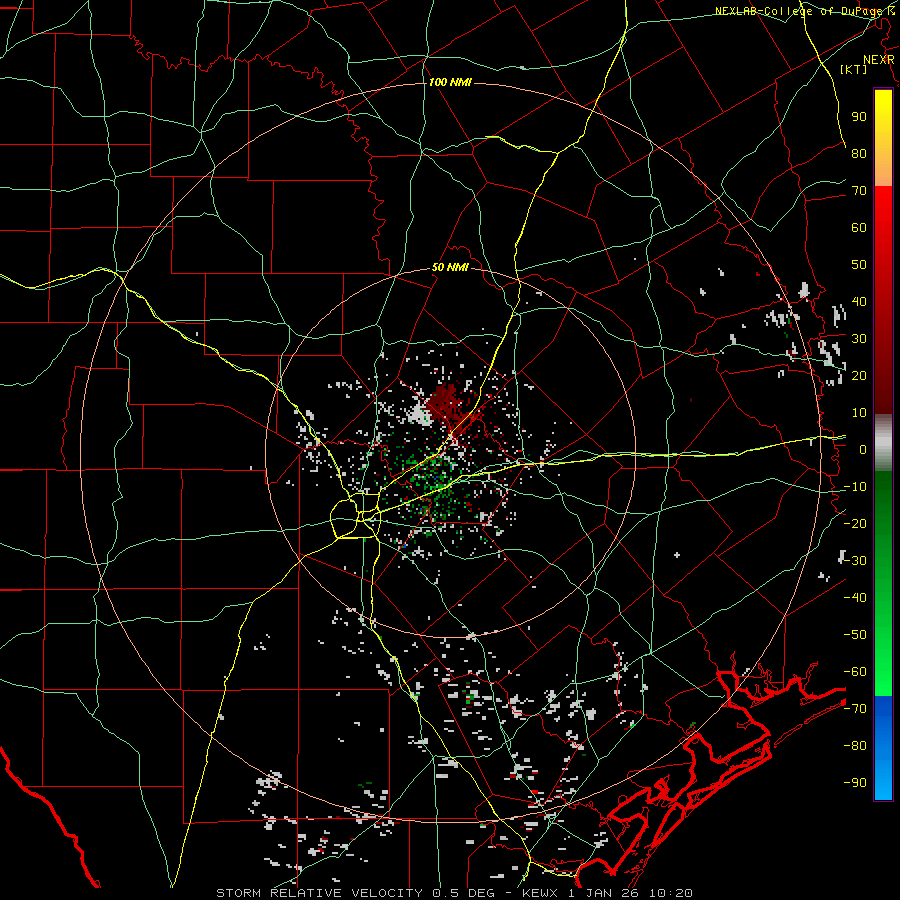Image resolution: width=900 pixels, height=900 pixels.
Task: Click the -60 scale value
Action: (855, 672)
